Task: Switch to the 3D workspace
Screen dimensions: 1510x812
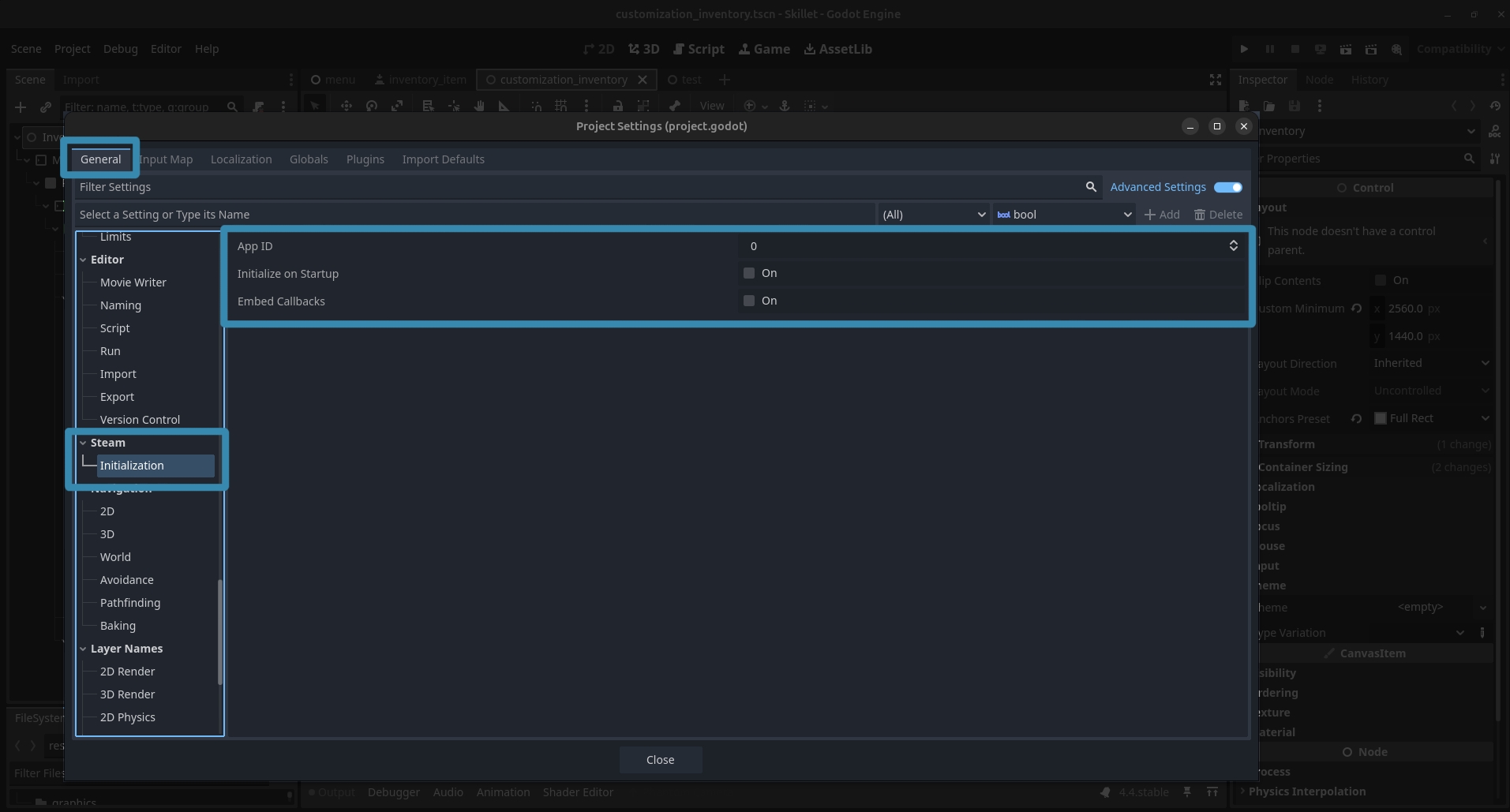Action: coord(643,49)
